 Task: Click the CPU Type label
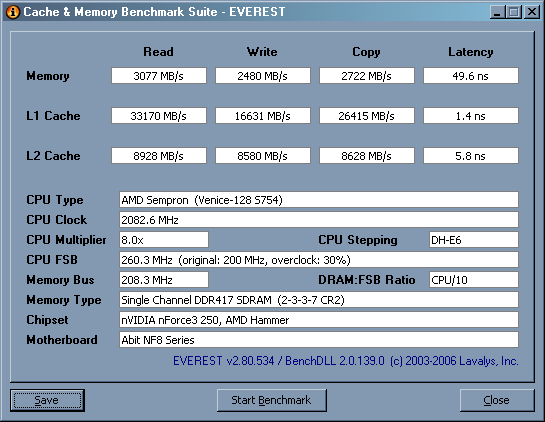(55, 200)
